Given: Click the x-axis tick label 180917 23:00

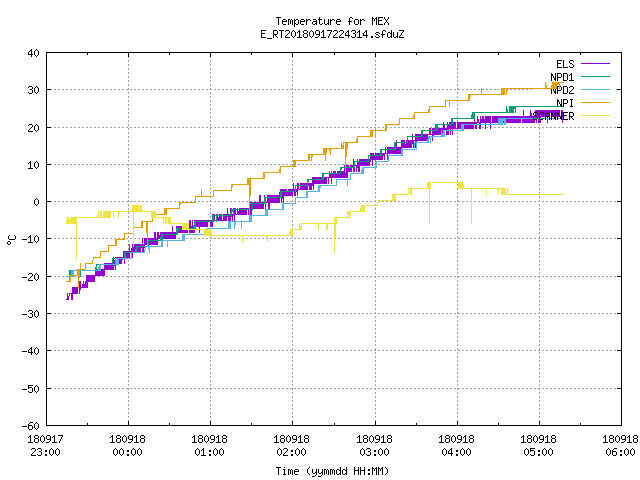Looking at the screenshot, I should tap(45, 446).
